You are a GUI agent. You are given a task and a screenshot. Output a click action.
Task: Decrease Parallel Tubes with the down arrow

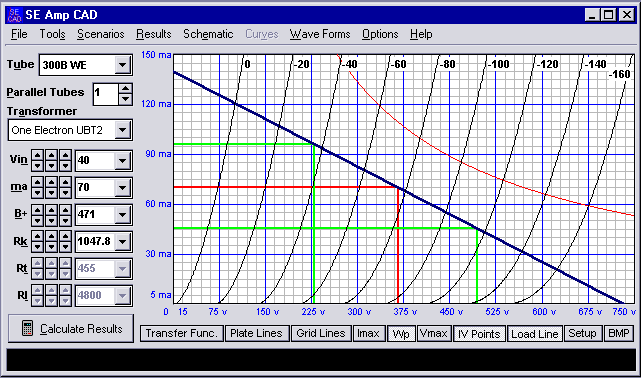126,99
